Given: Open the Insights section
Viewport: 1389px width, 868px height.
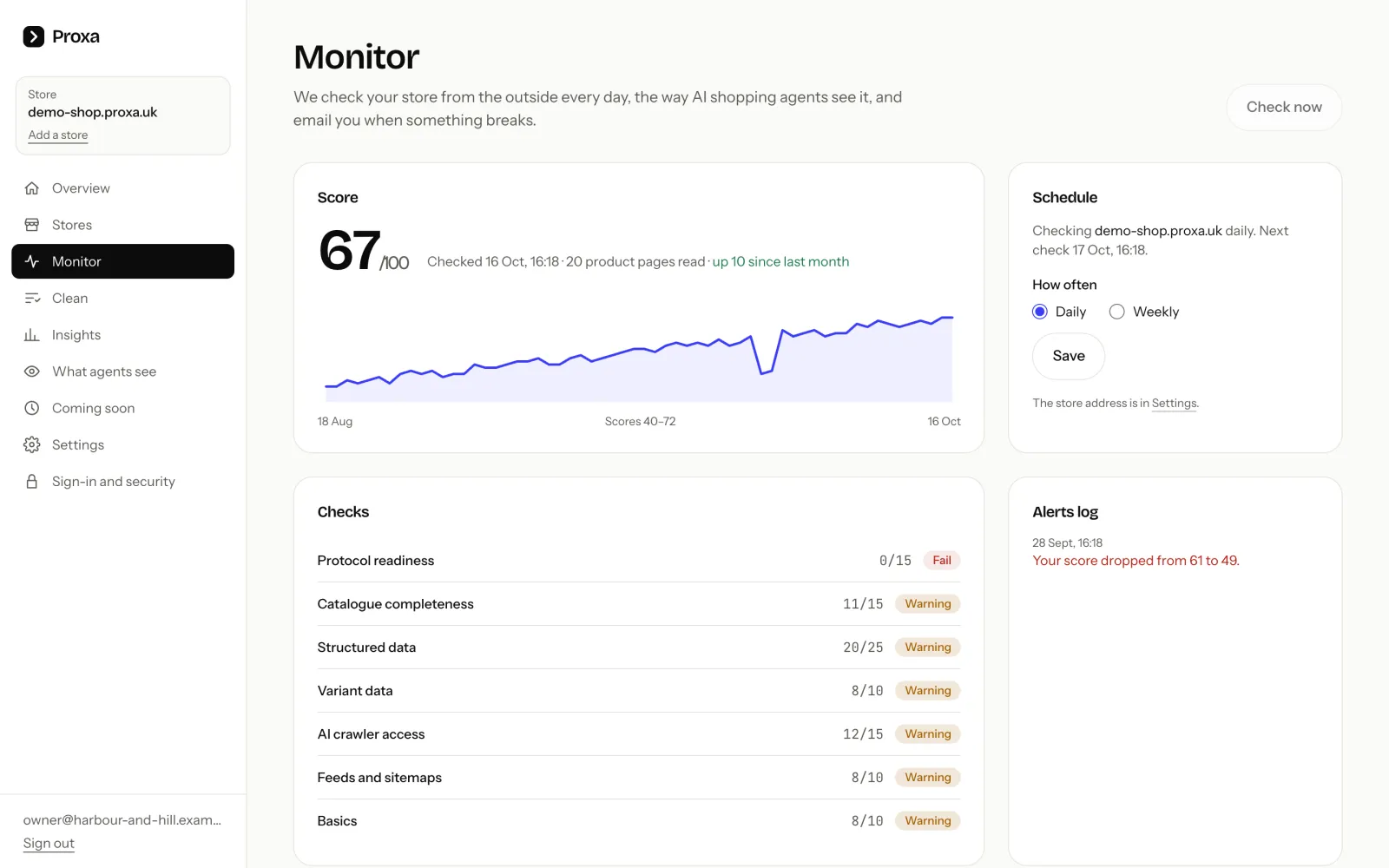Looking at the screenshot, I should tap(122, 335).
